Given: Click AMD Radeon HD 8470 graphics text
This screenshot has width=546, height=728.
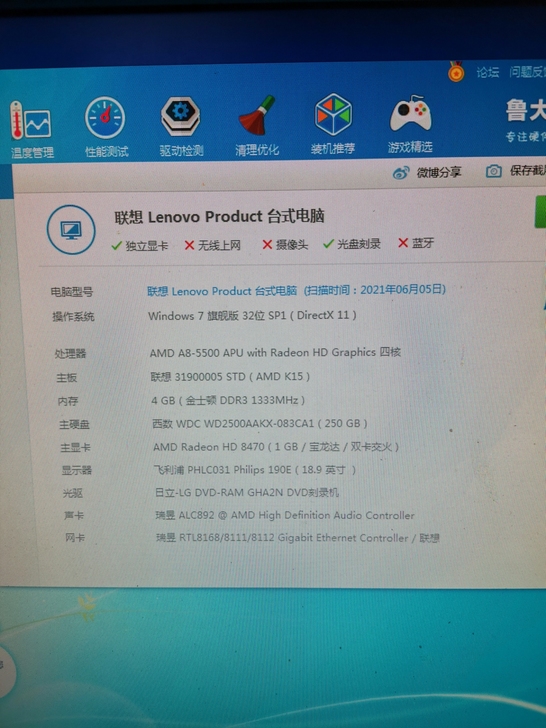Looking at the screenshot, I should tap(276, 447).
